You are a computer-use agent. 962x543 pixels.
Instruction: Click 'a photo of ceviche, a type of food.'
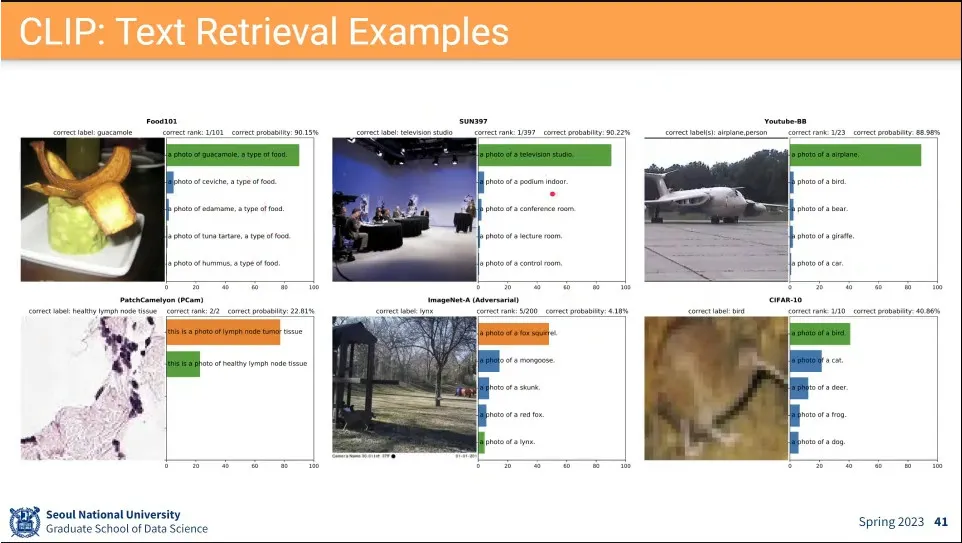(x=222, y=182)
